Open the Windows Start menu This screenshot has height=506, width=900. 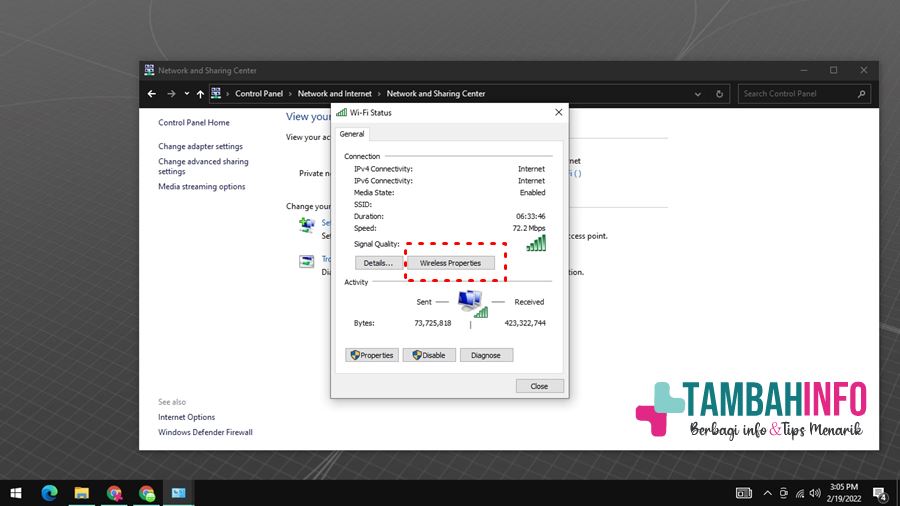[x=16, y=493]
